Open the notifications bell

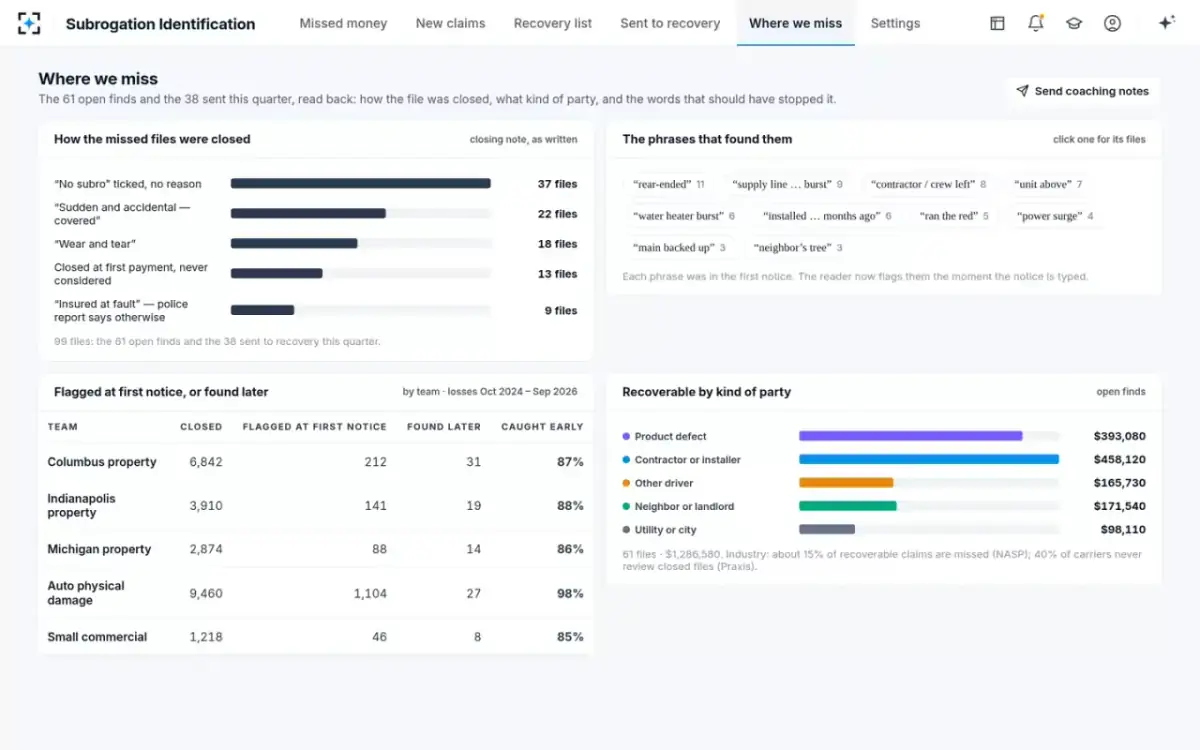click(1036, 23)
